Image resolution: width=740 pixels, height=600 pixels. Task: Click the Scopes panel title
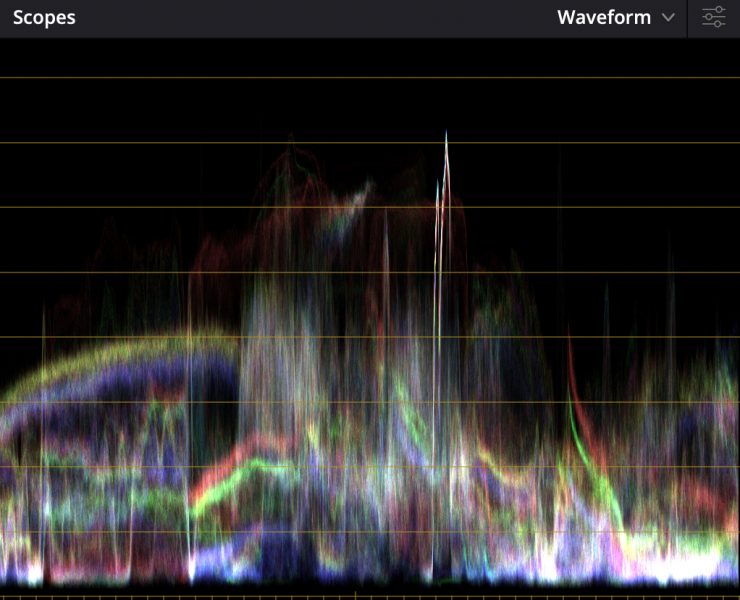click(44, 18)
